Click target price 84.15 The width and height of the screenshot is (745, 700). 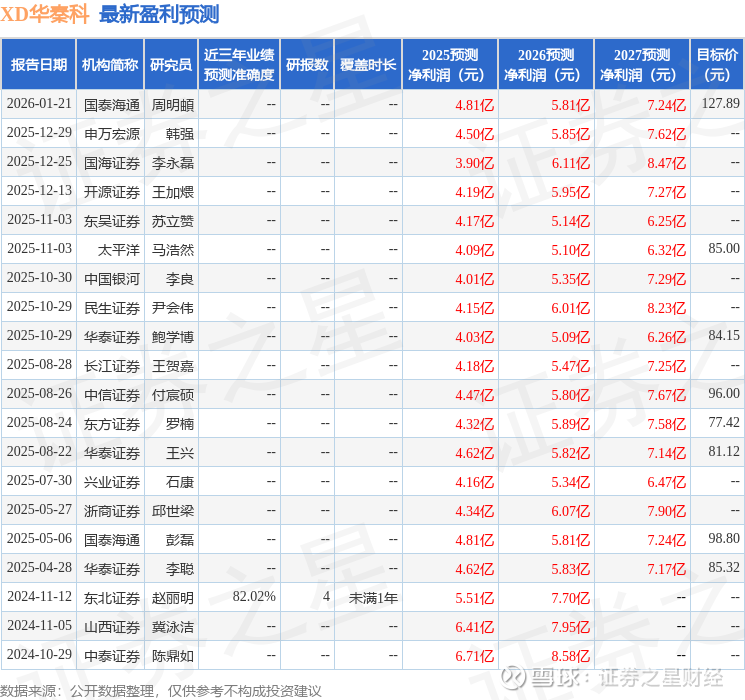tap(724, 335)
